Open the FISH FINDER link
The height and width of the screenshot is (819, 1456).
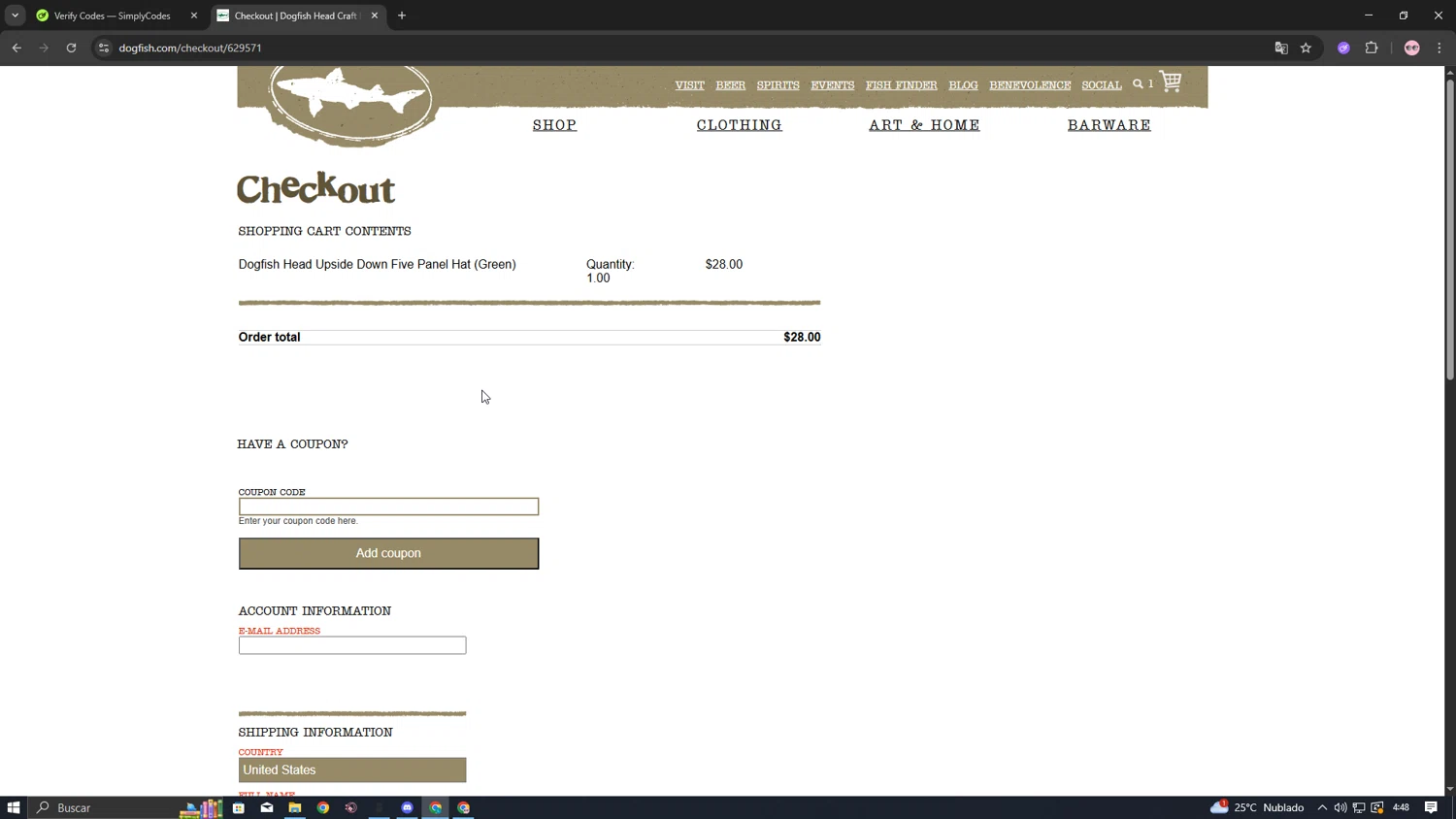(902, 85)
